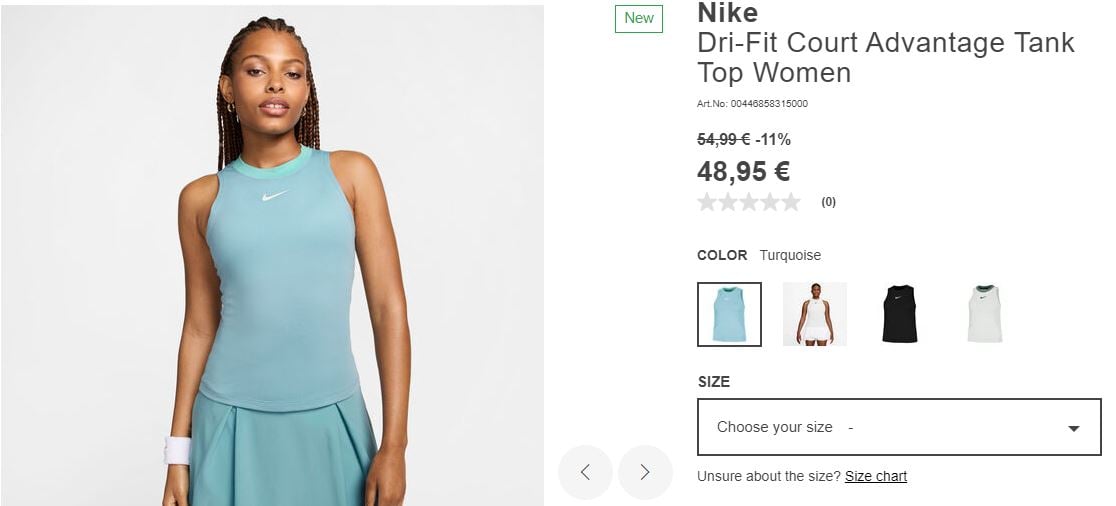Select the Turquoise color swatch

pyautogui.click(x=729, y=314)
